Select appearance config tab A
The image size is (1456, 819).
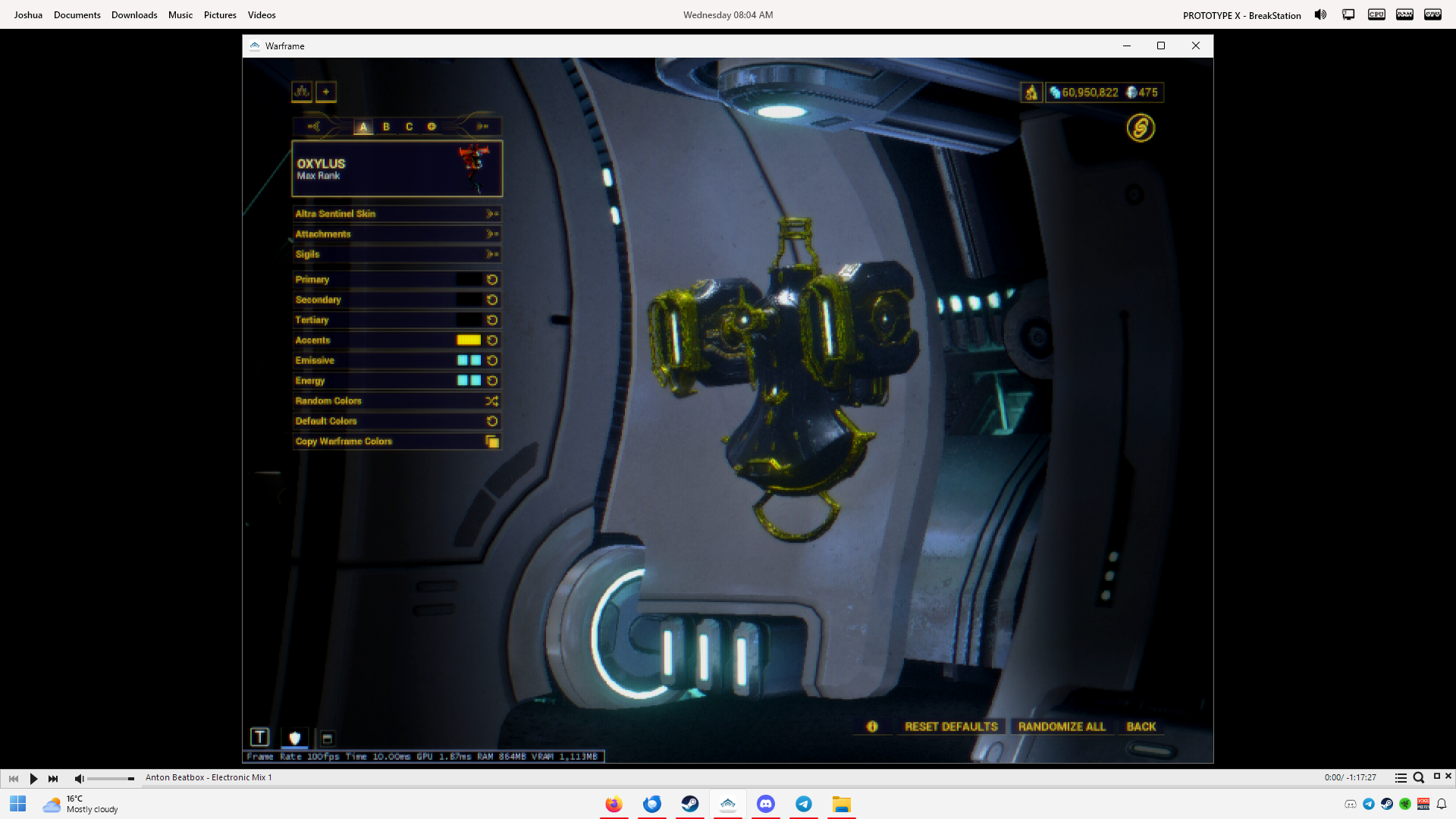[363, 127]
